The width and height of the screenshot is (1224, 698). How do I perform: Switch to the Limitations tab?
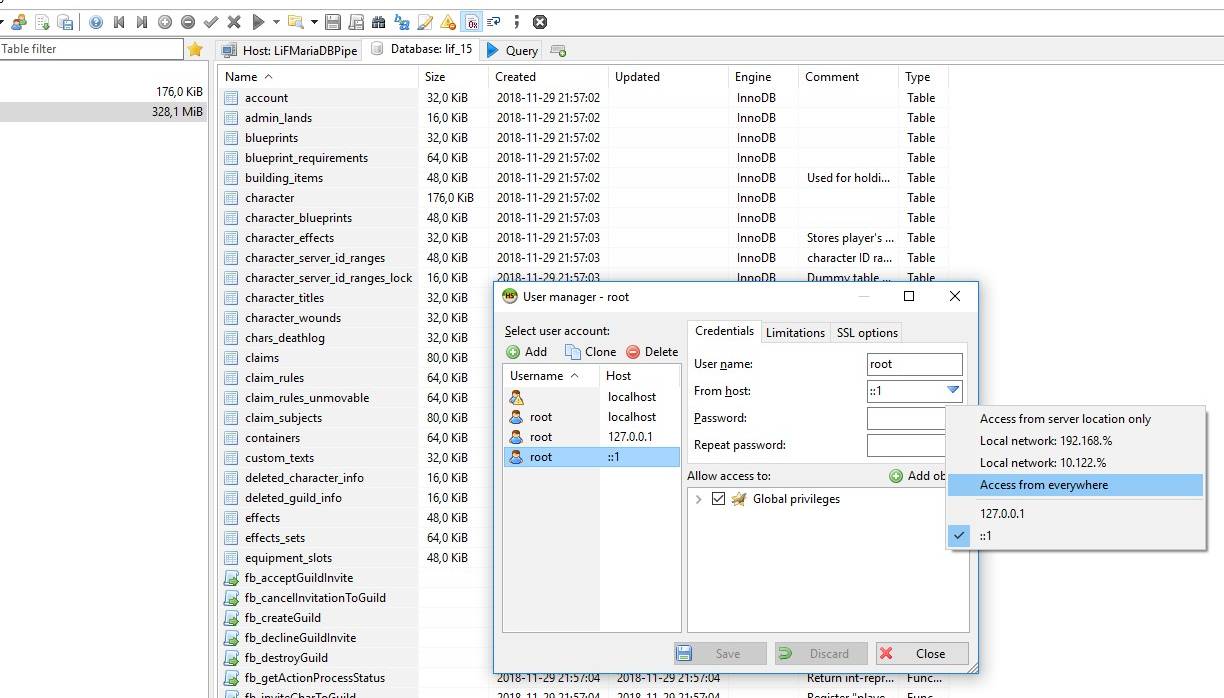click(795, 333)
